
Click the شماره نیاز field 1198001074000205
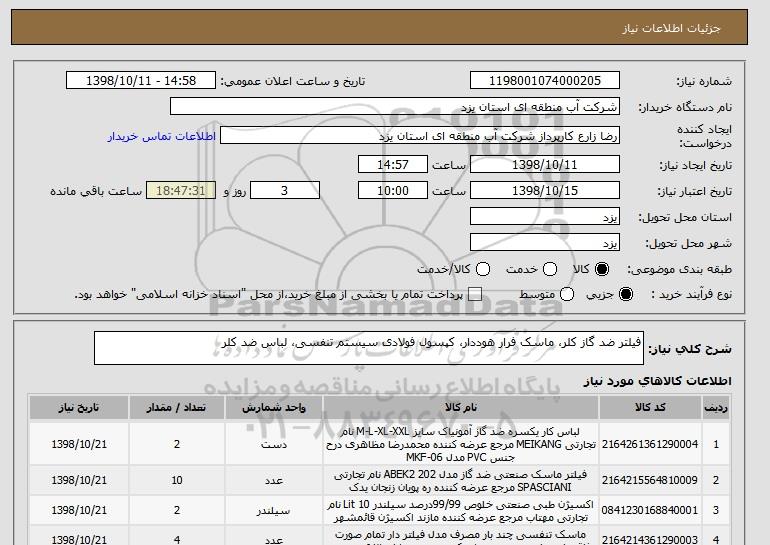pyautogui.click(x=545, y=81)
